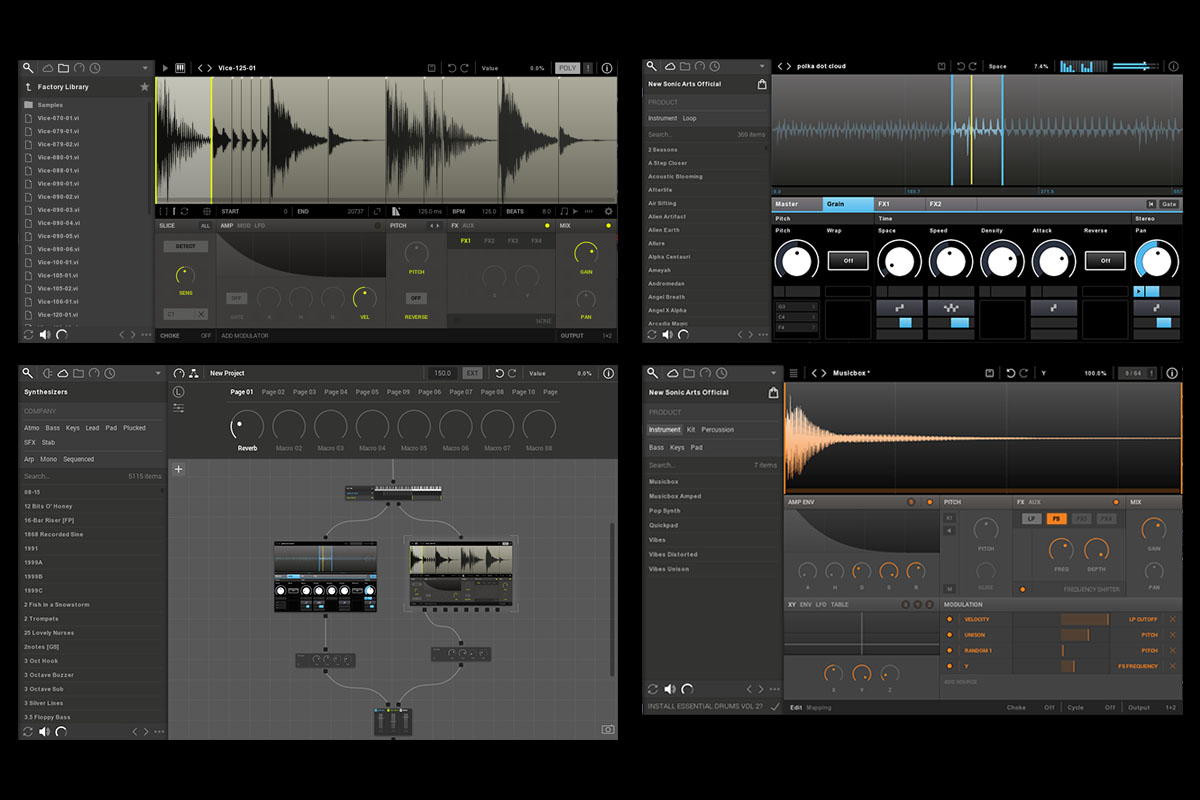Toggle volume speaker icon in Vice browser footer

tap(44, 334)
